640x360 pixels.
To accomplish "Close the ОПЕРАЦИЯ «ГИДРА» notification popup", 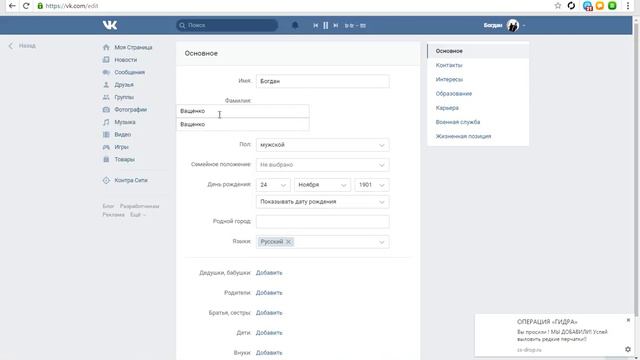I will 628,320.
